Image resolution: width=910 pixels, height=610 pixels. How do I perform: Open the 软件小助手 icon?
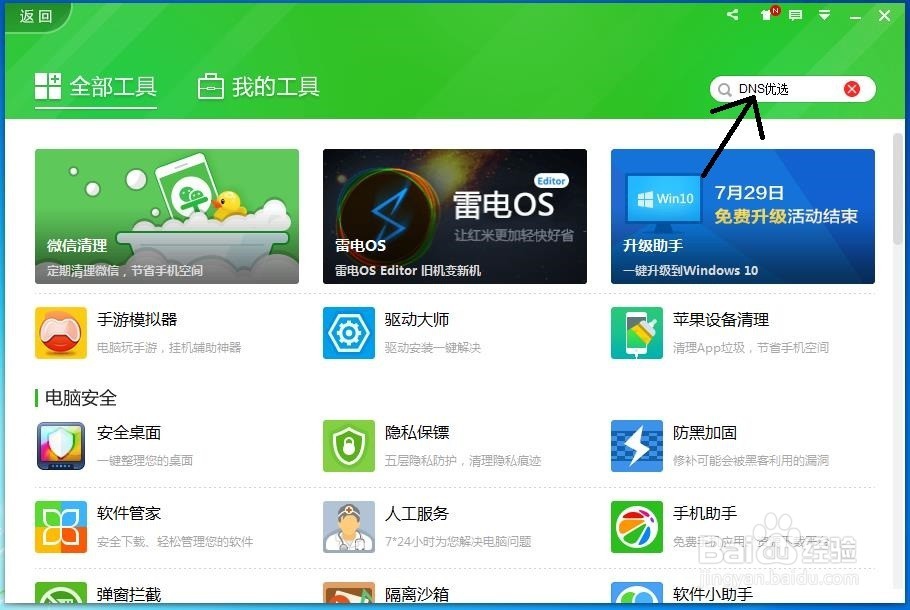637,593
